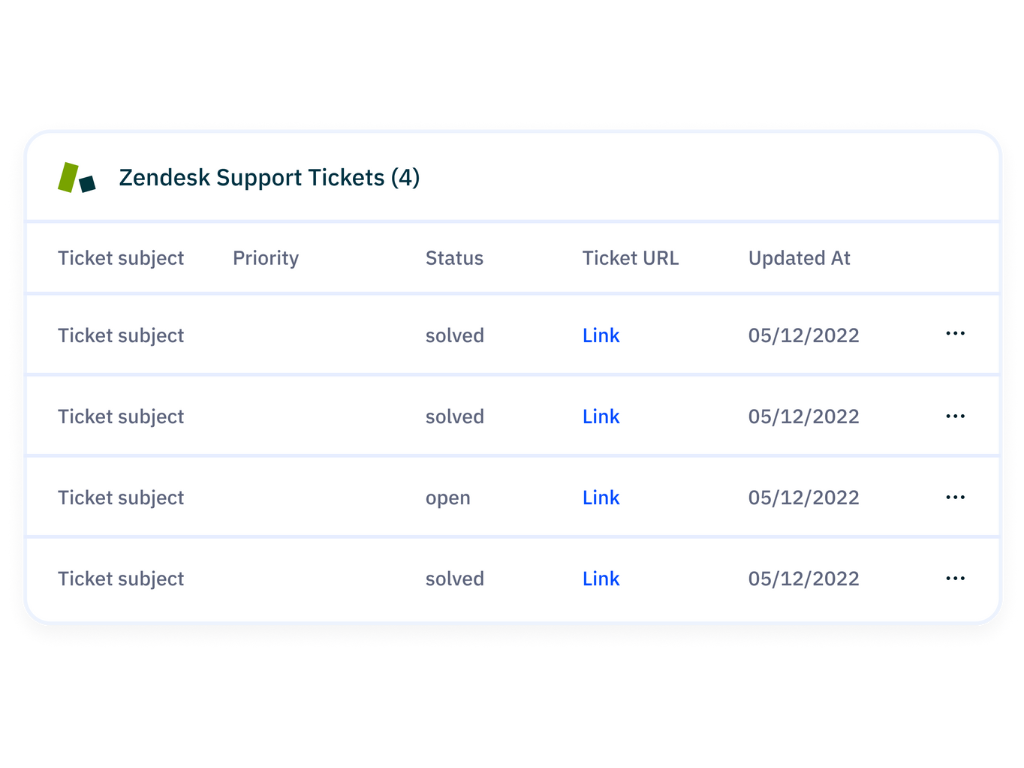Sort by Updated At column header
Screen dimensions: 1024x768
pos(799,258)
